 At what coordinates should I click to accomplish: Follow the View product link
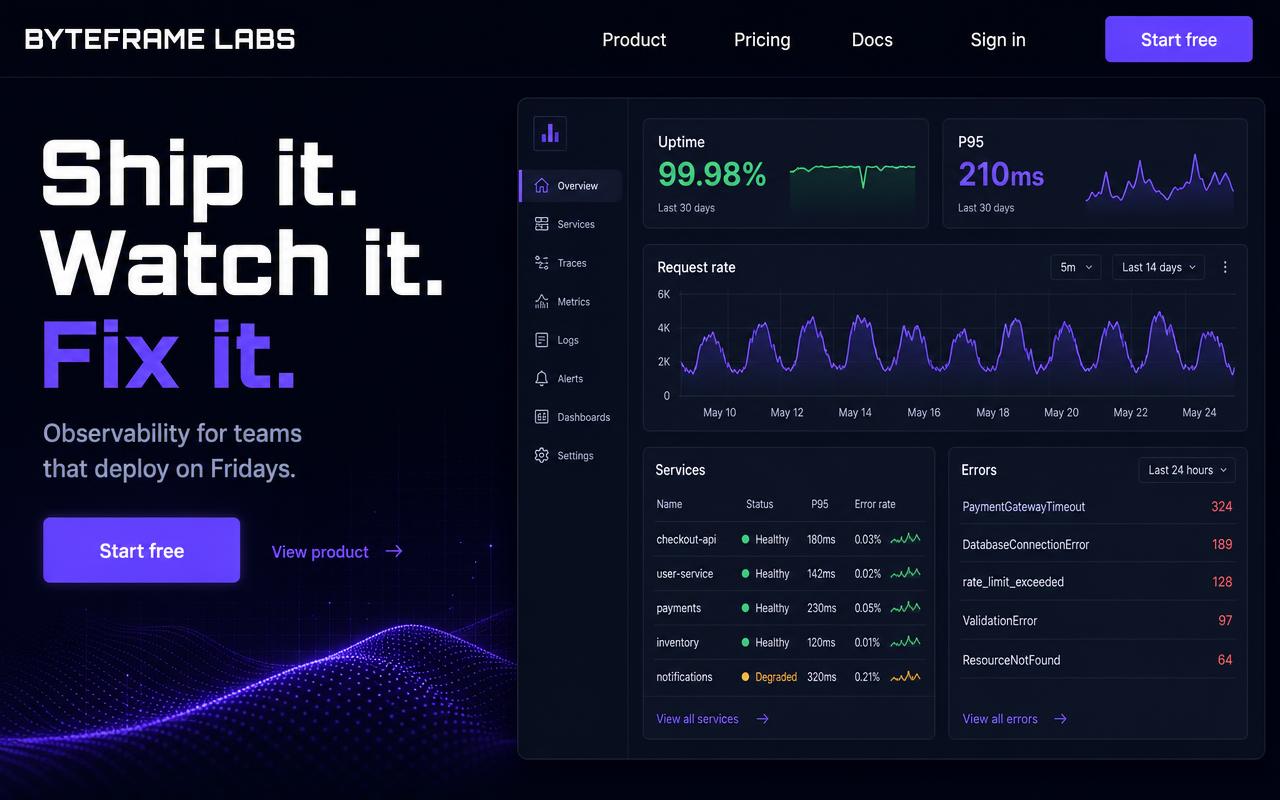coord(337,551)
